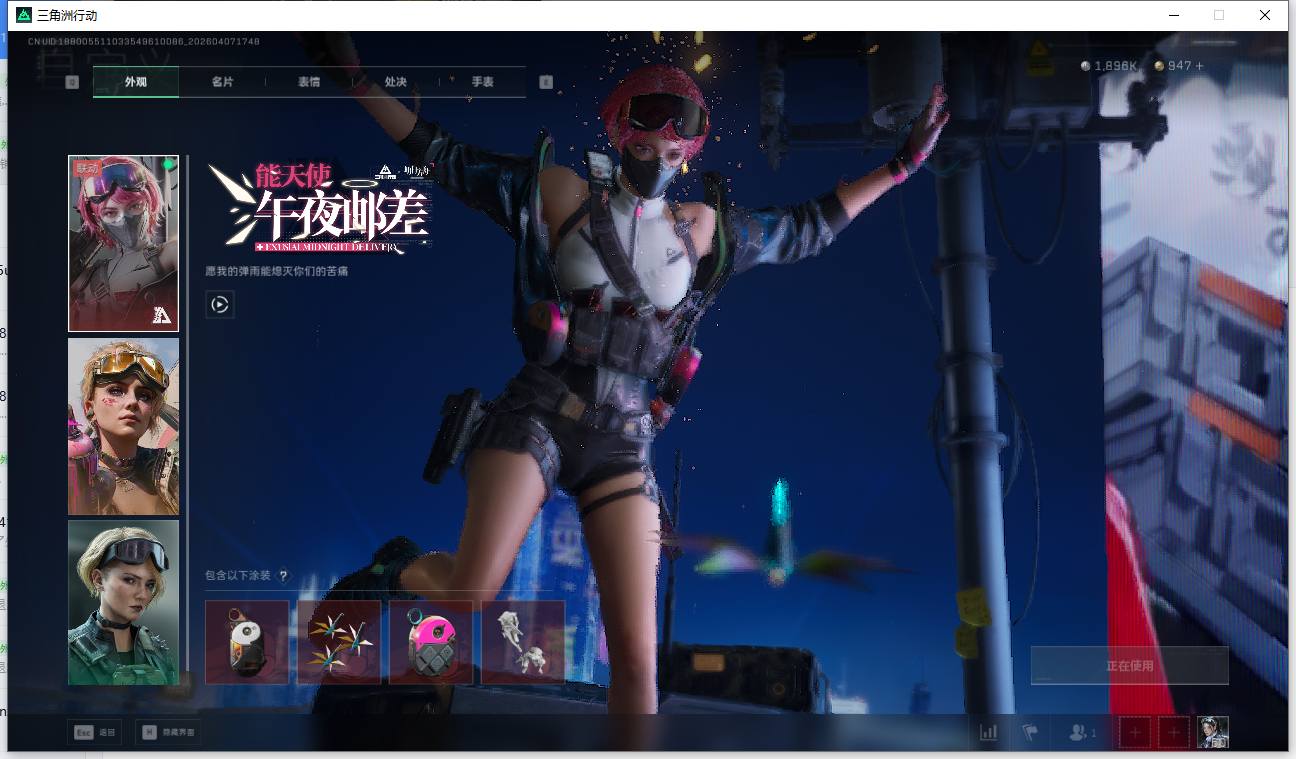Select the blonde goggles skin thumbnail
1296x759 pixels.
point(124,426)
